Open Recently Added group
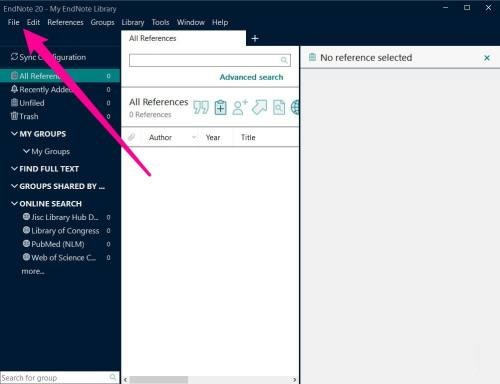500x384 pixels. pos(60,89)
